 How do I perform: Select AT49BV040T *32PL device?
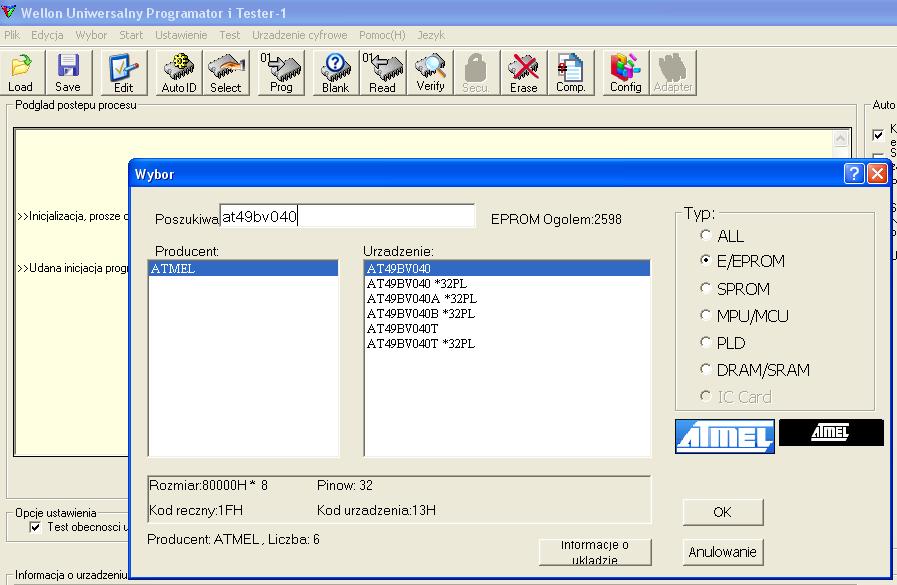[x=507, y=344]
